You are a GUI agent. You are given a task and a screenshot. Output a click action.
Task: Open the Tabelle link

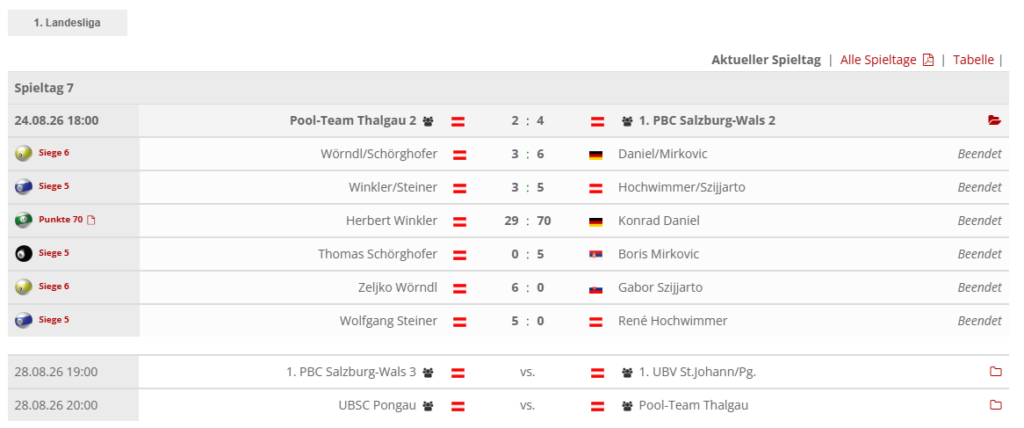pyautogui.click(x=973, y=60)
